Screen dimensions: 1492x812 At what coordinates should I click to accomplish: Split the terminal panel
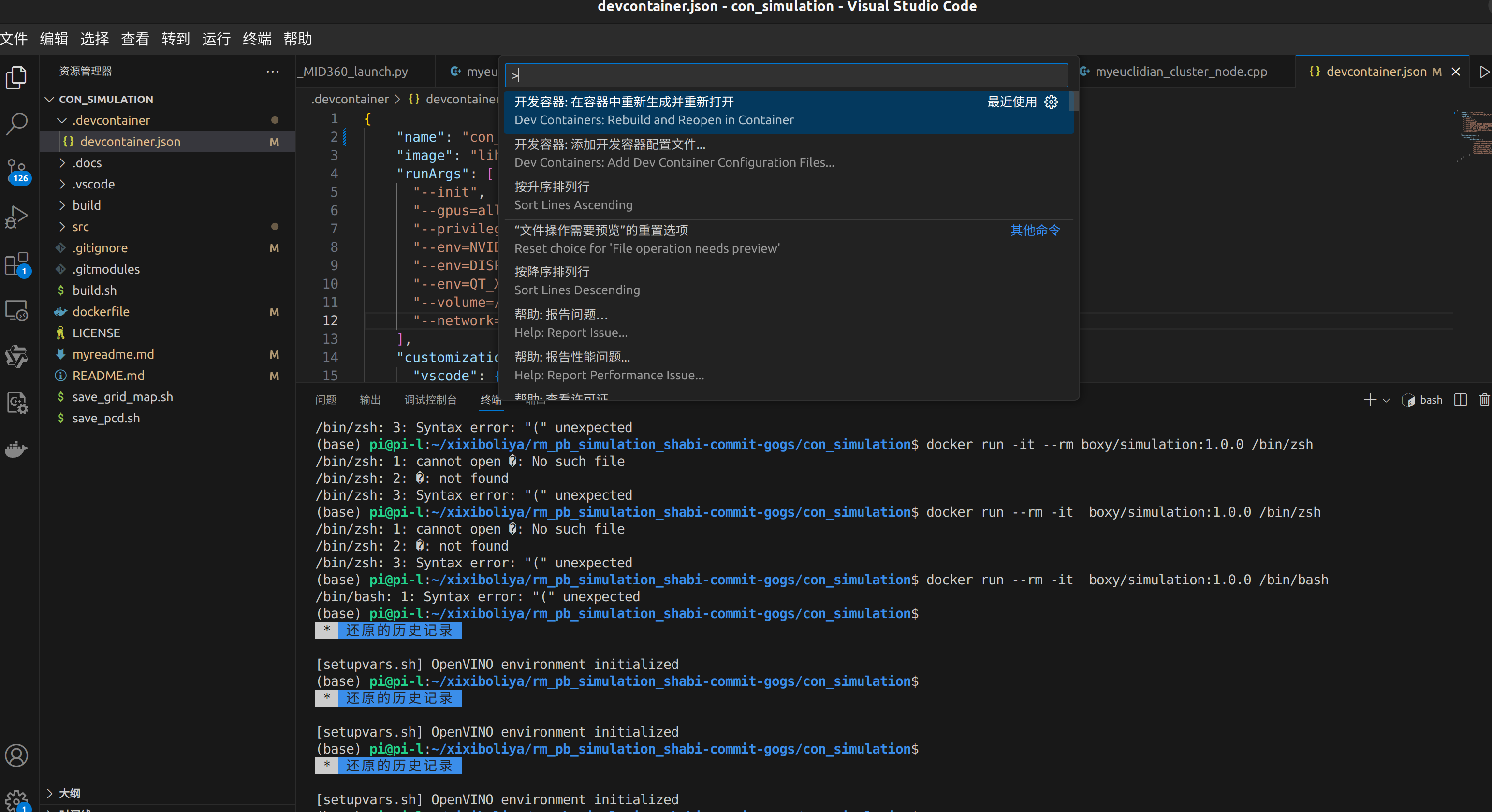(1460, 400)
